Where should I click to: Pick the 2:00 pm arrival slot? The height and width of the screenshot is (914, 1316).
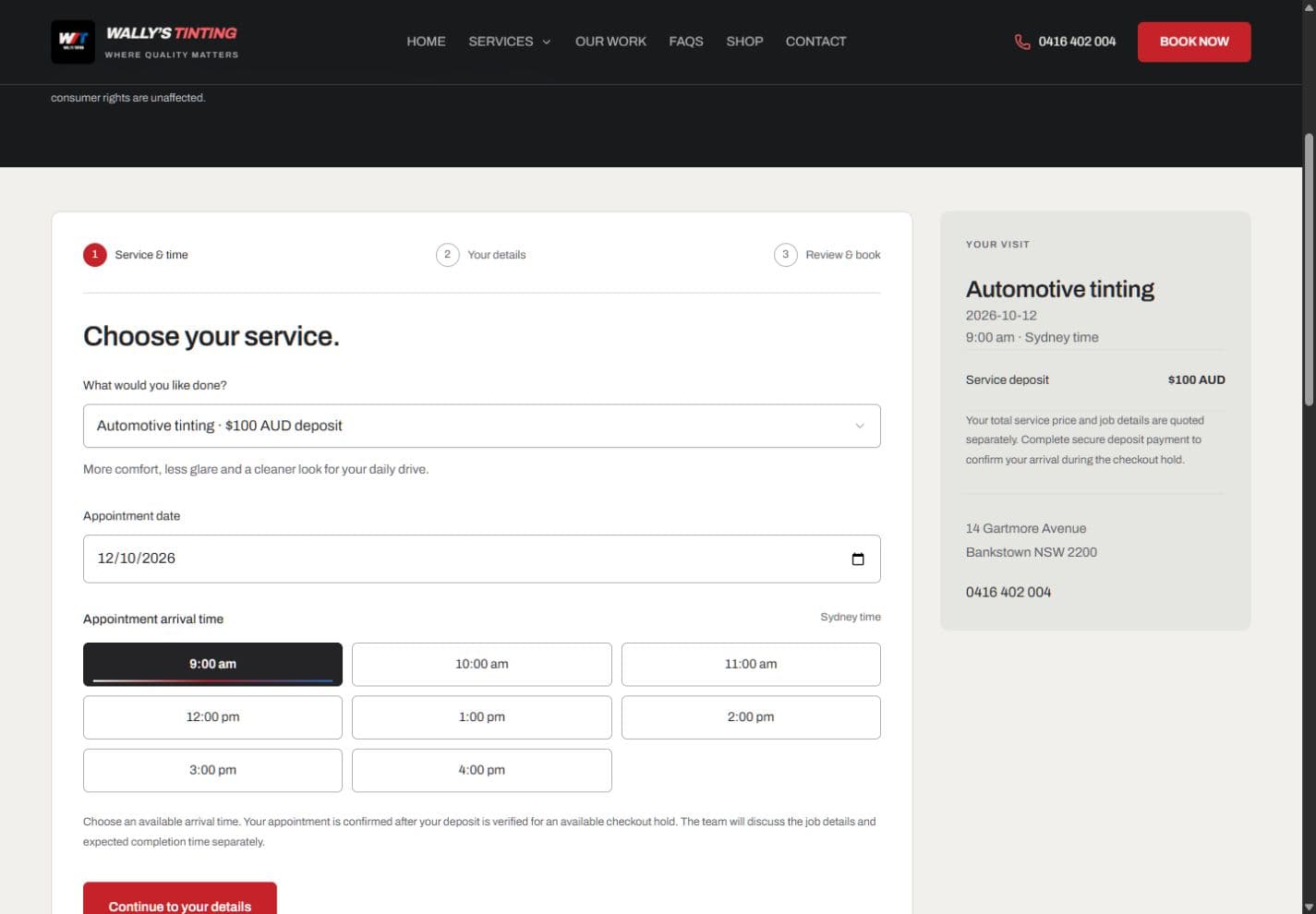tap(751, 717)
